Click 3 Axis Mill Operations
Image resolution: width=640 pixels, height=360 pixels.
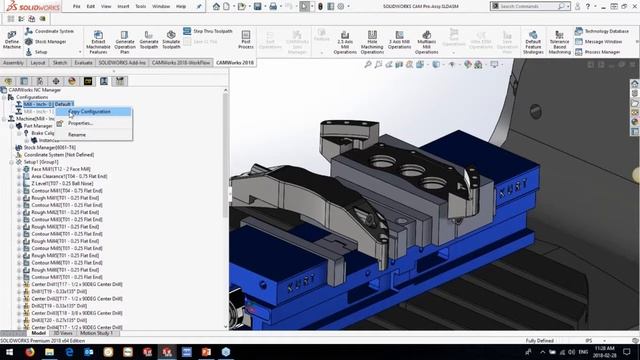[399, 40]
